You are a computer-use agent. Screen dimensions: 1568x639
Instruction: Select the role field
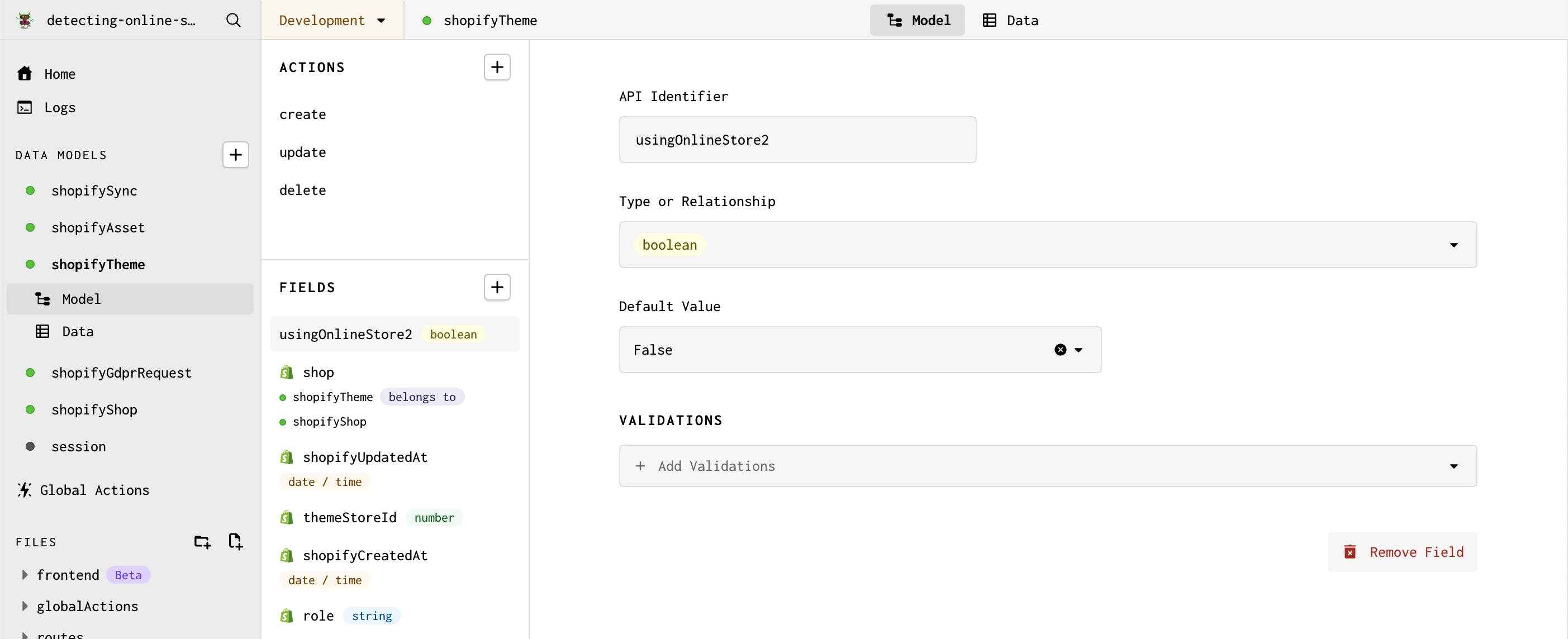(319, 616)
